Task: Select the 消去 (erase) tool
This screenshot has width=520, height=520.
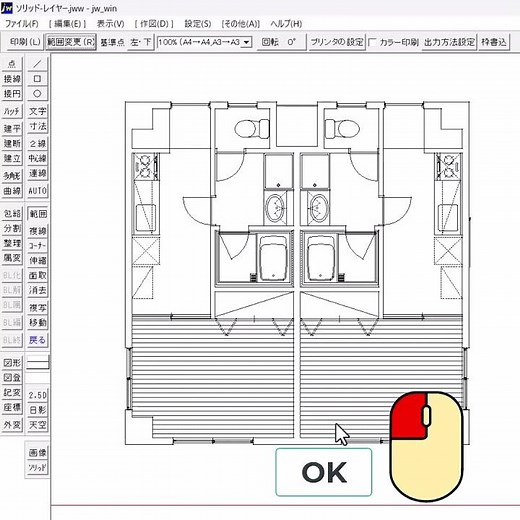Action: point(37,290)
